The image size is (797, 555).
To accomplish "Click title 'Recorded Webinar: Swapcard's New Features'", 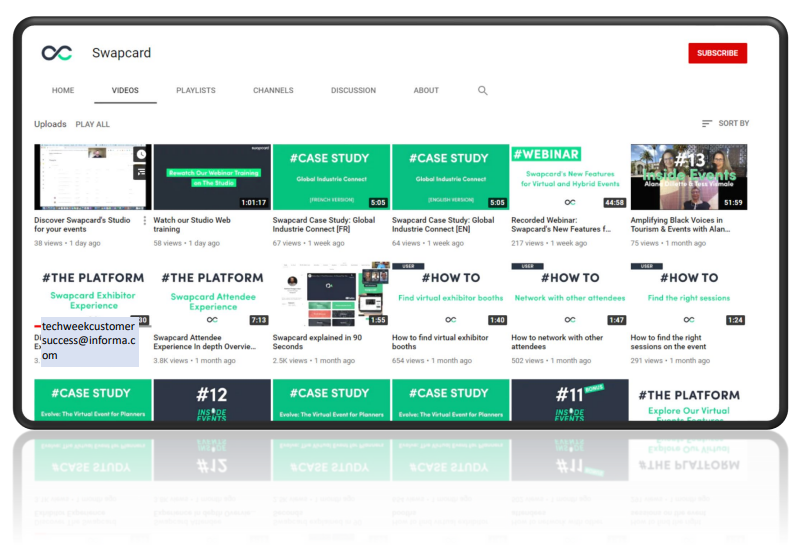I will click(561, 225).
